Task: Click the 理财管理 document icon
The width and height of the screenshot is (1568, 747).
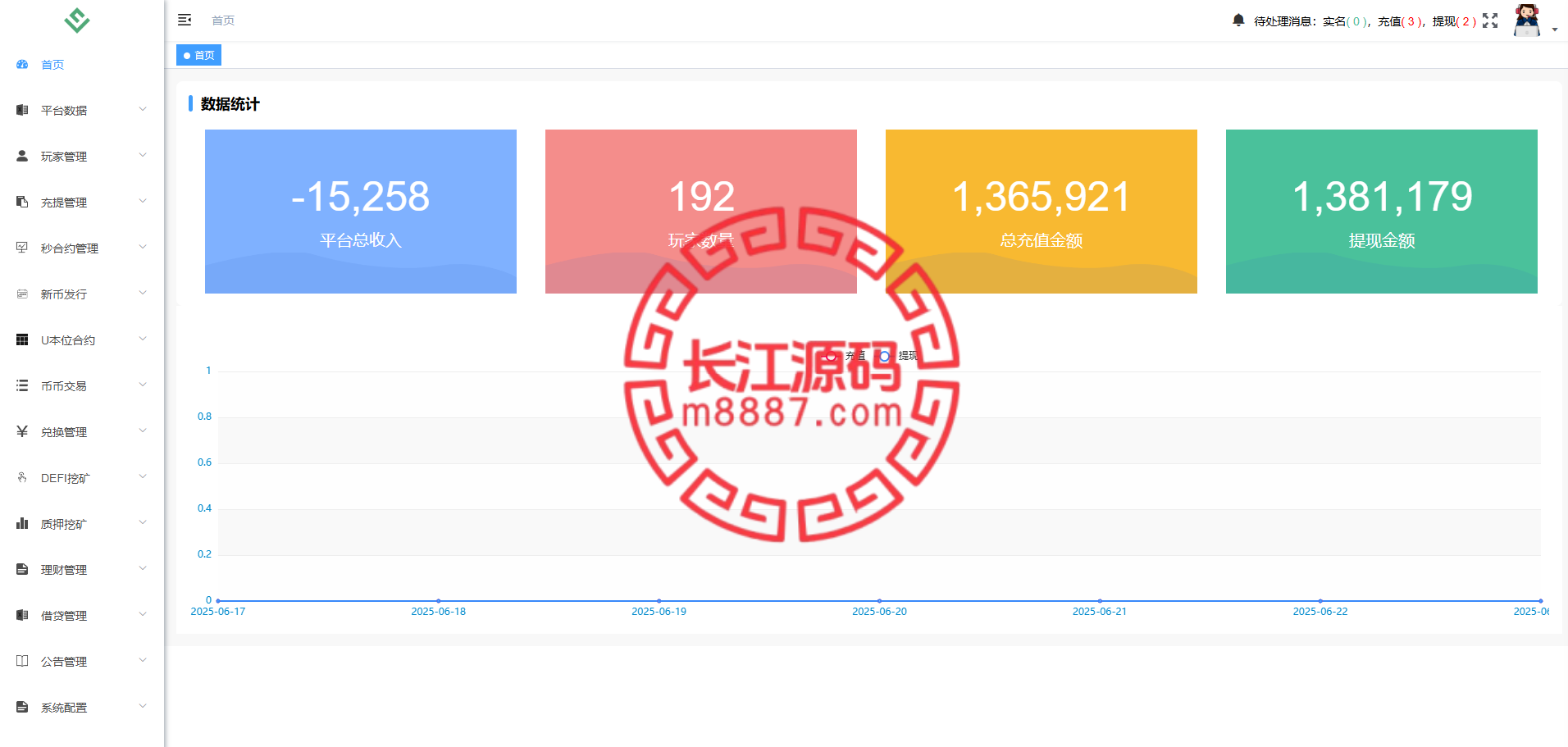Action: click(x=22, y=569)
